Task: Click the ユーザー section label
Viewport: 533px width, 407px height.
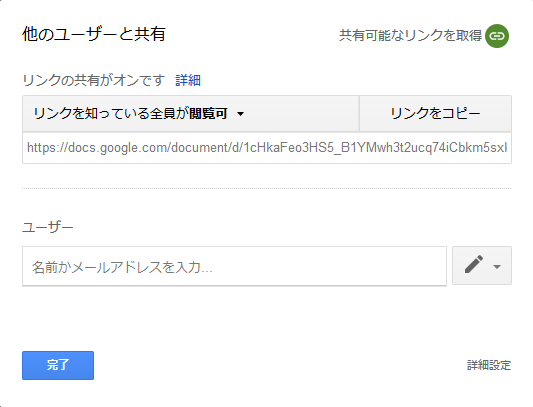Action: click(48, 227)
